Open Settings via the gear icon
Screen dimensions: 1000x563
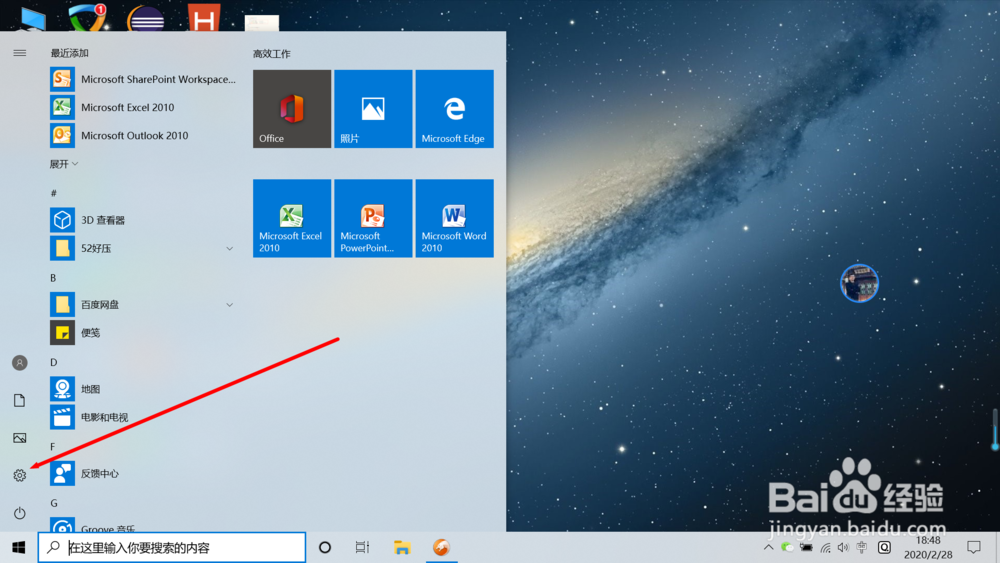point(20,475)
